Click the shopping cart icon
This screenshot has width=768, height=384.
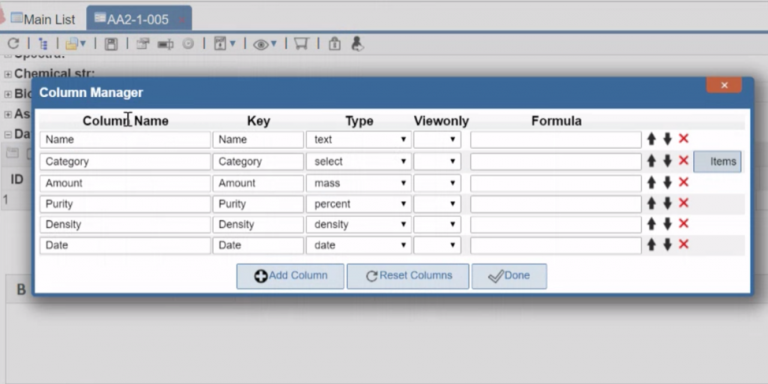click(x=301, y=44)
